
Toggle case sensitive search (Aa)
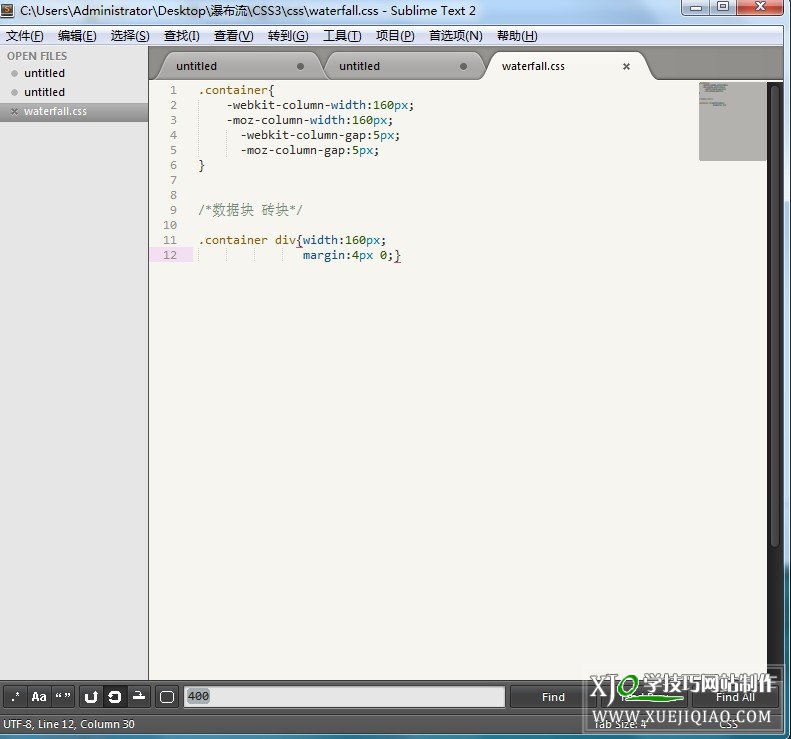click(39, 697)
